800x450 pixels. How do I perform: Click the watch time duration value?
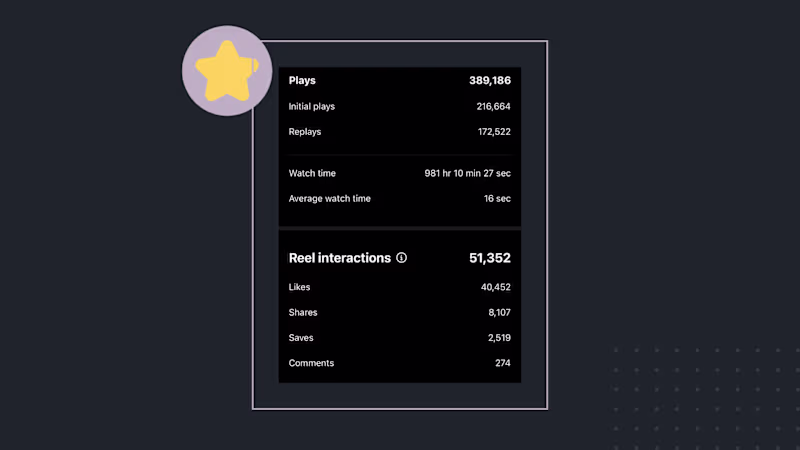pos(468,173)
